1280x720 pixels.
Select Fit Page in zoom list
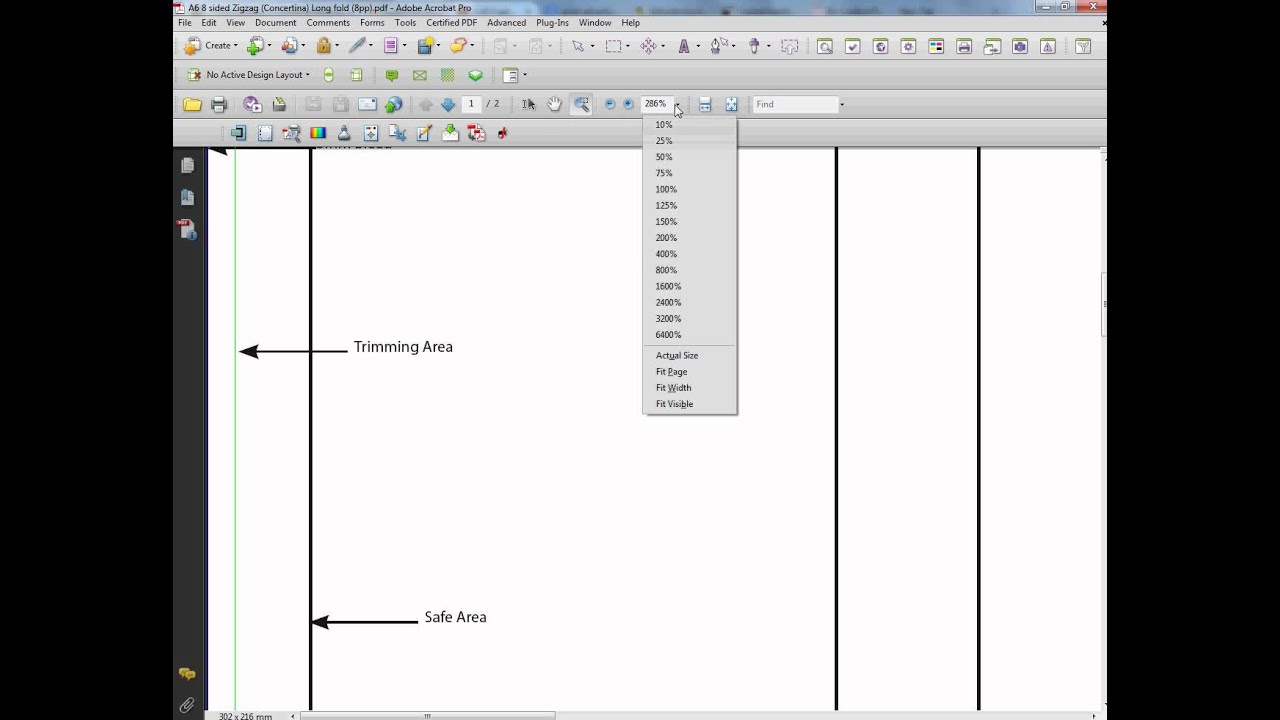pos(689,372)
